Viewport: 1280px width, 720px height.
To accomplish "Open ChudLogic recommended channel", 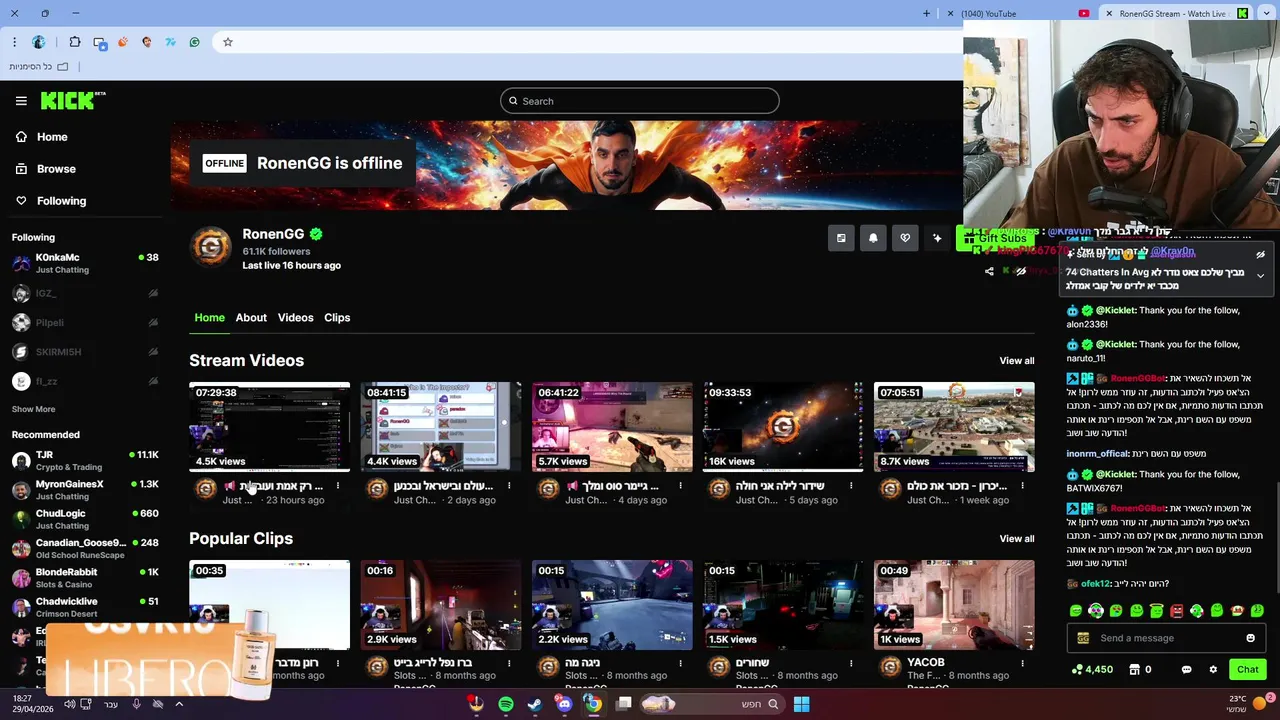I will coord(85,519).
